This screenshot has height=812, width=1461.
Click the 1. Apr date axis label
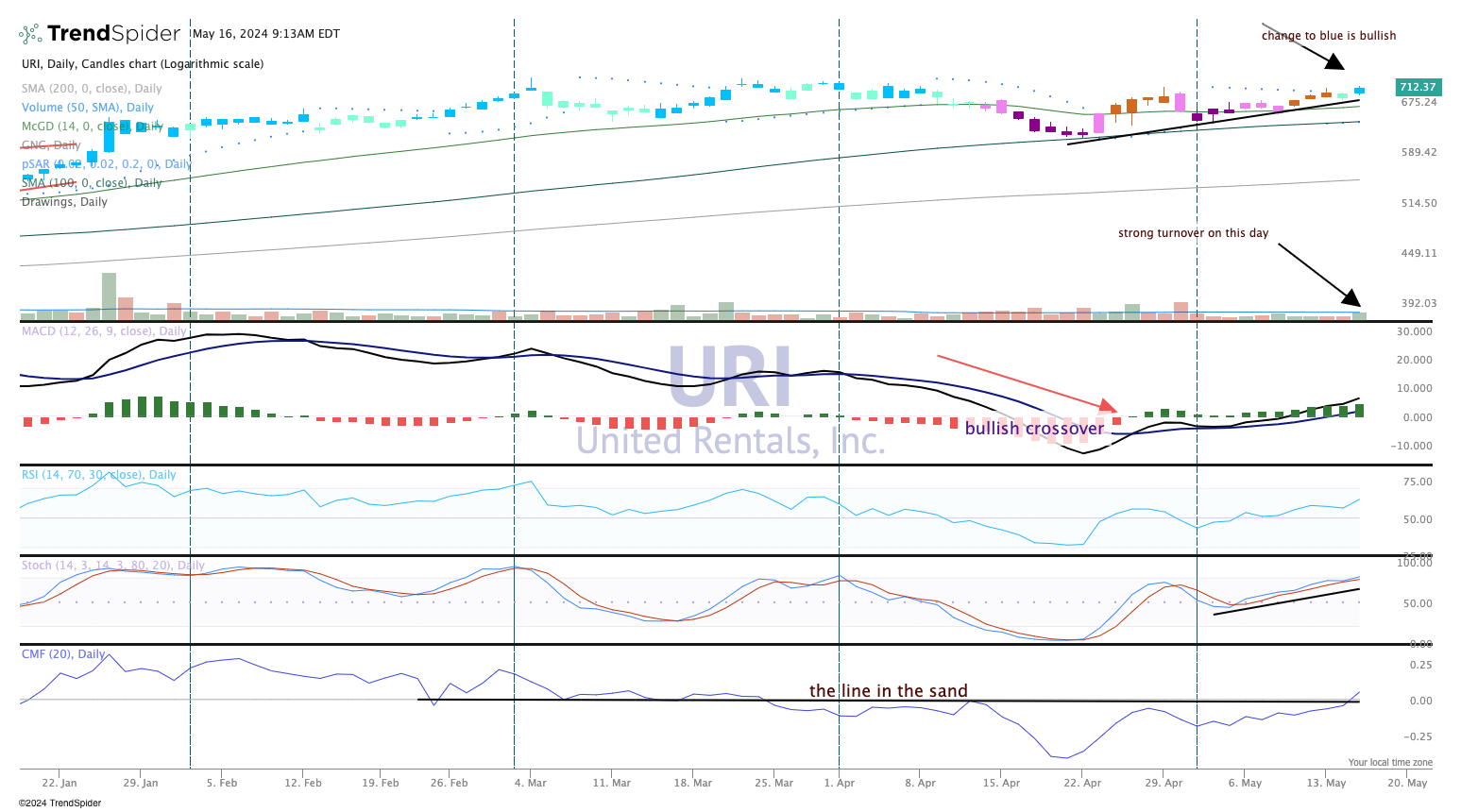(x=839, y=783)
